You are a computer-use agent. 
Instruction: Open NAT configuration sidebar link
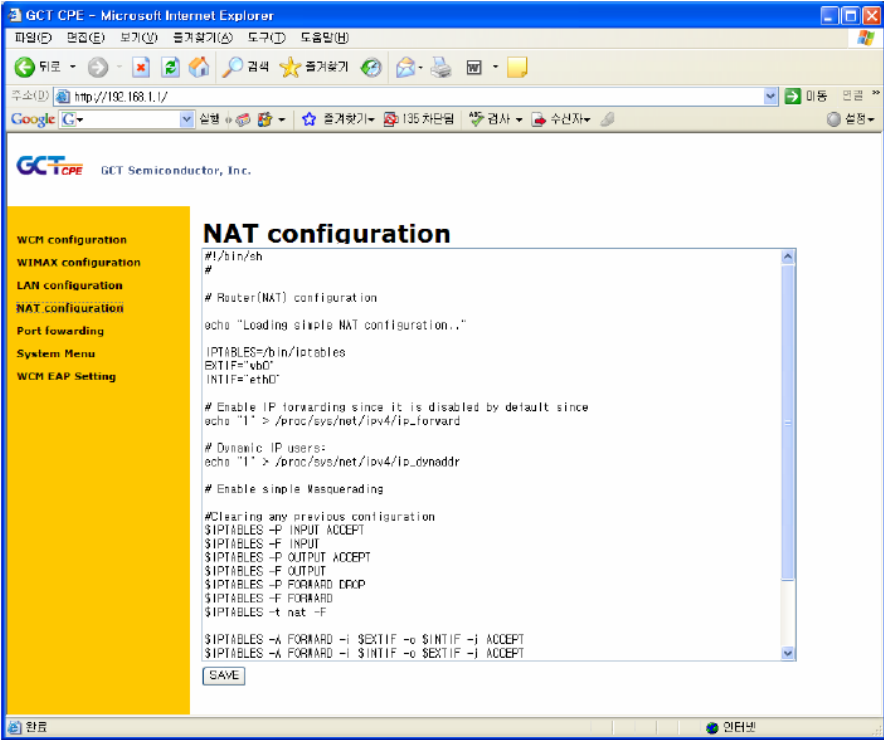pyautogui.click(x=70, y=308)
